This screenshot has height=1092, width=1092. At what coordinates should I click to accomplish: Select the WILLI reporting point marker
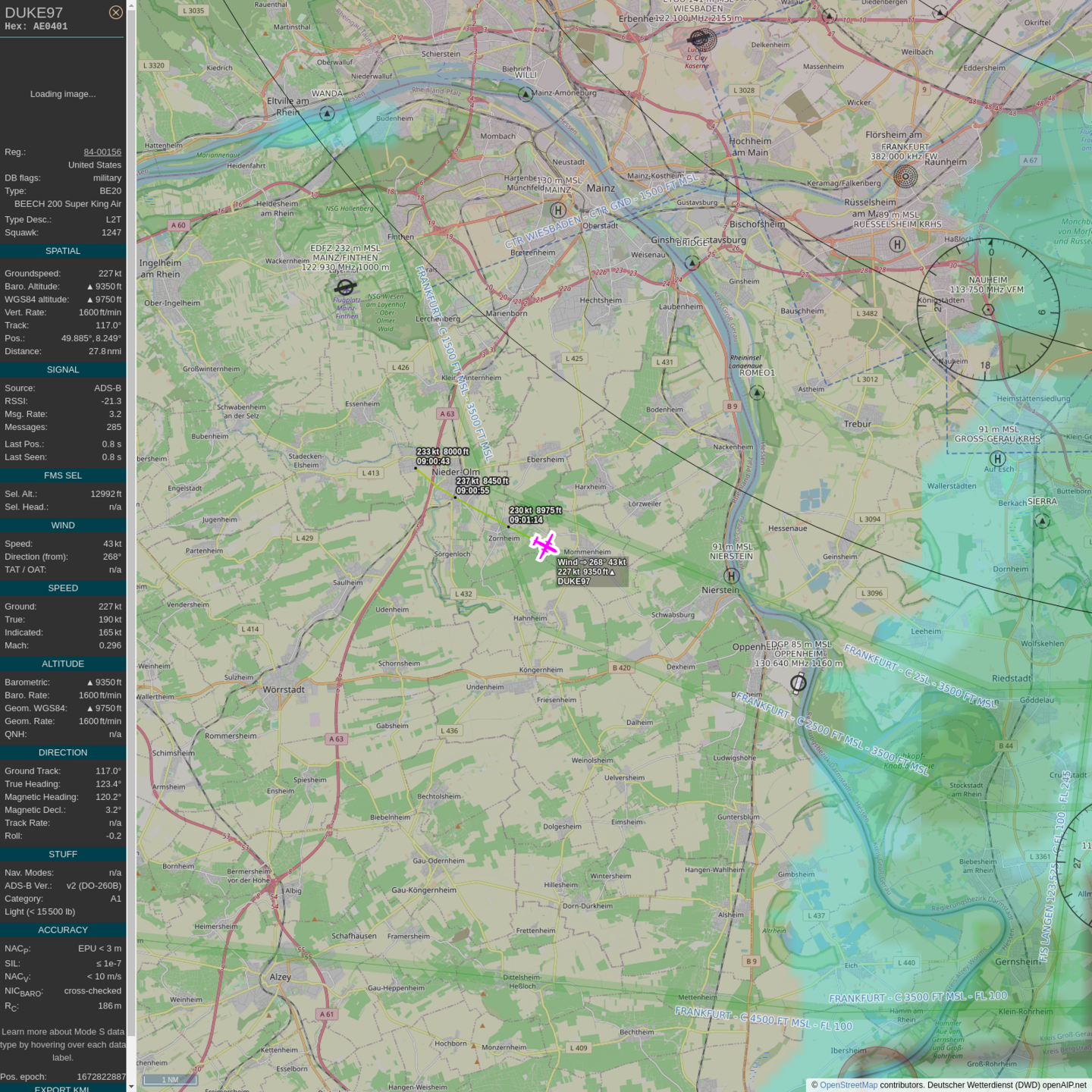pyautogui.click(x=526, y=94)
